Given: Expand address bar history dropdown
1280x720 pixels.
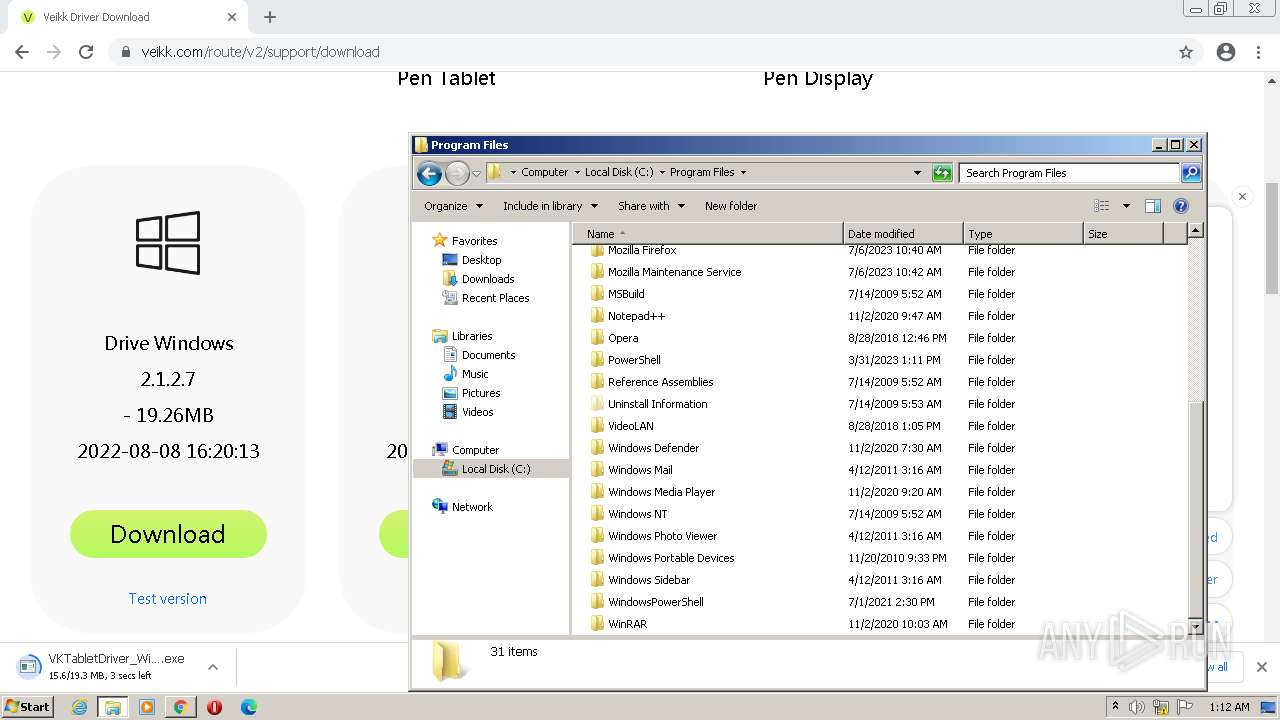Looking at the screenshot, I should click(917, 173).
